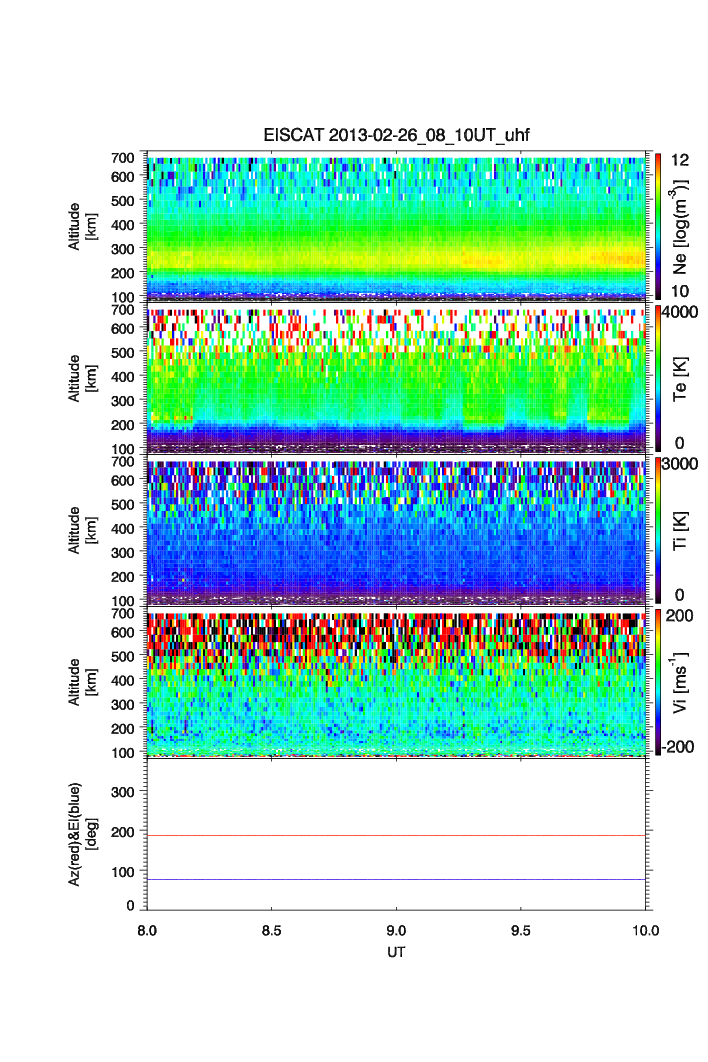
Task: Click the 10.0 tick label on UT axis
Action: click(645, 930)
